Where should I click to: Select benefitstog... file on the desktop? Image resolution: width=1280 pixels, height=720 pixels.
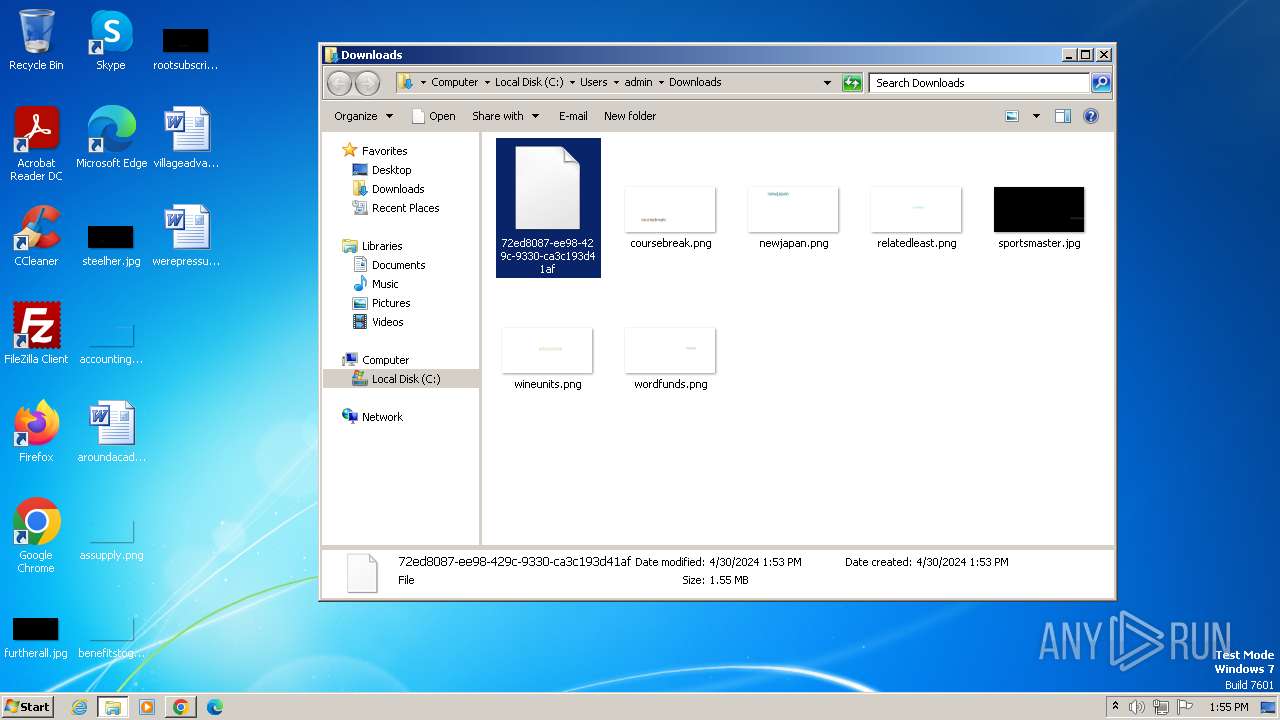(111, 637)
